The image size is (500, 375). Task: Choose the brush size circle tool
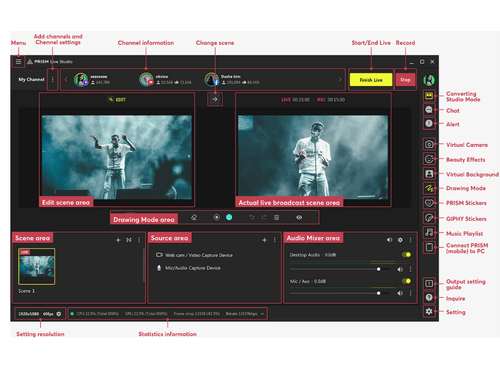pyautogui.click(x=216, y=217)
